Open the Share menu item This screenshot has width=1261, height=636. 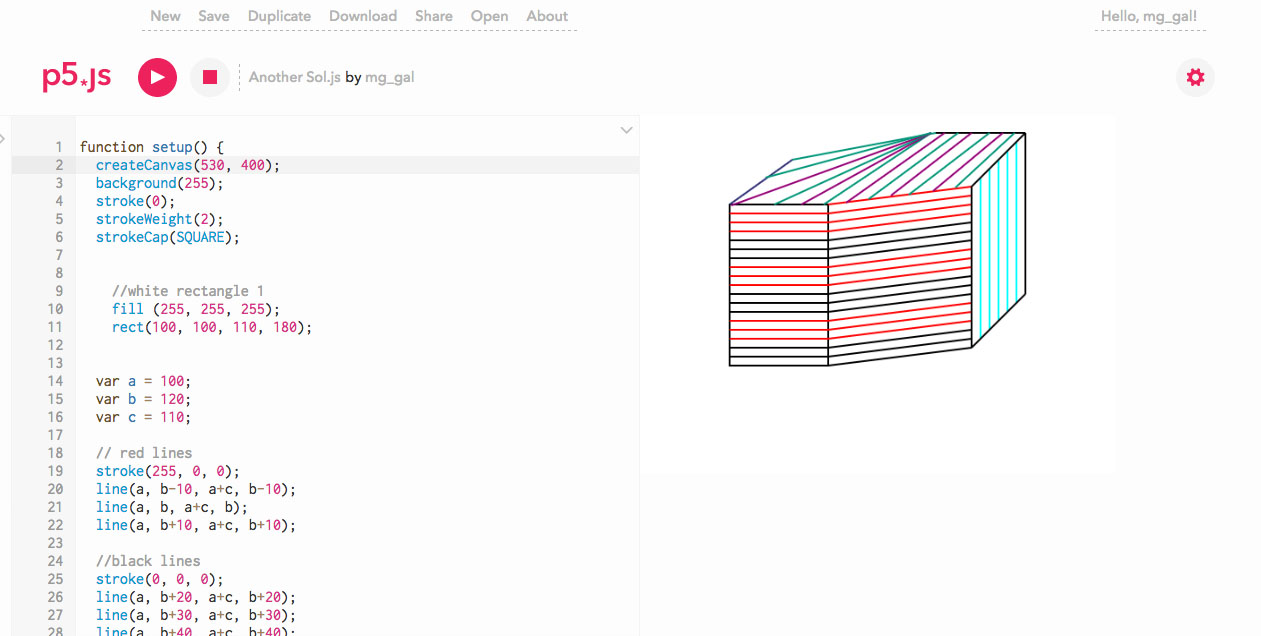(x=434, y=16)
